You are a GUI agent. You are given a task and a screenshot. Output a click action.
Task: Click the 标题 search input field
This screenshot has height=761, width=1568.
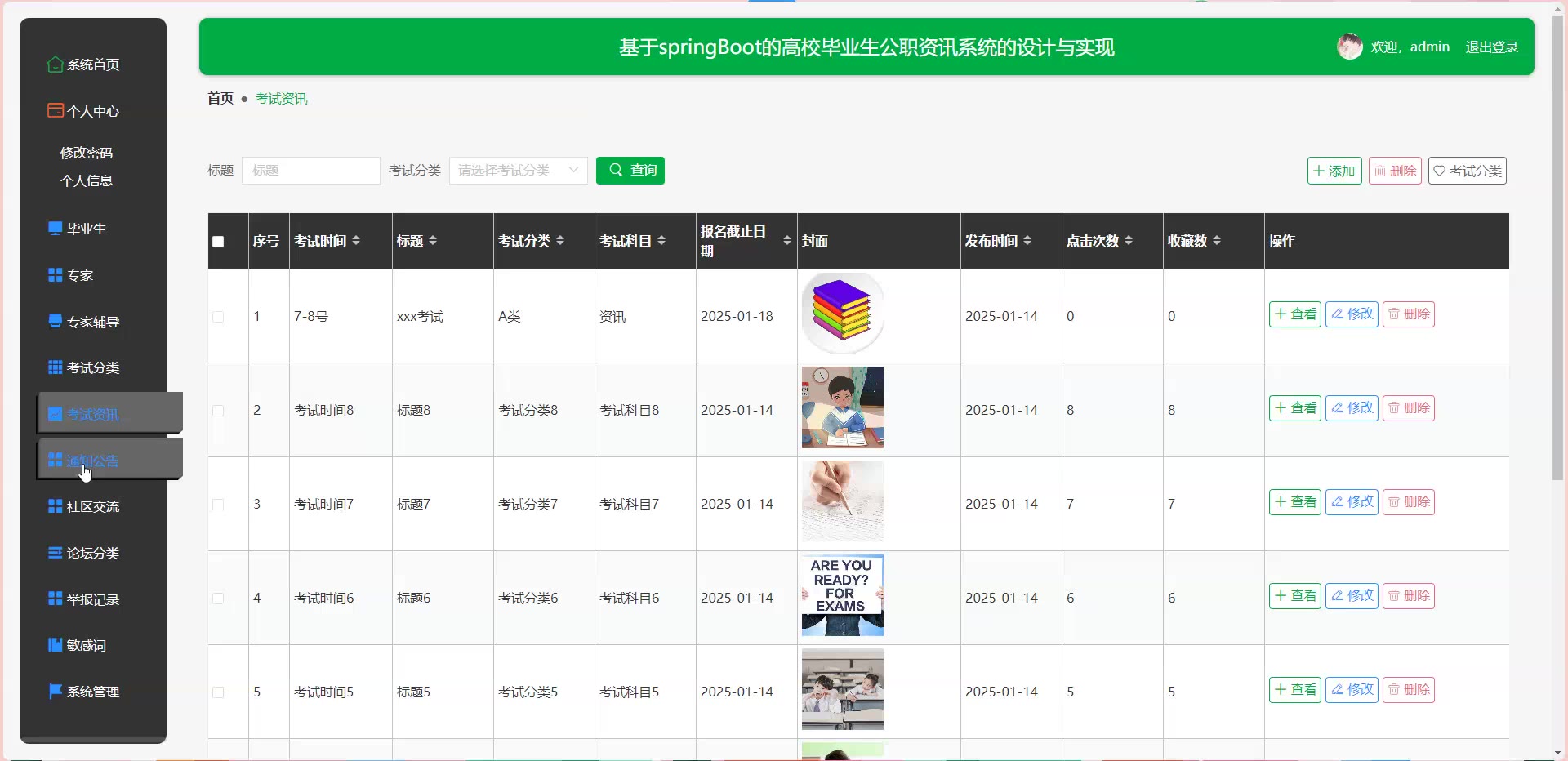click(x=310, y=171)
